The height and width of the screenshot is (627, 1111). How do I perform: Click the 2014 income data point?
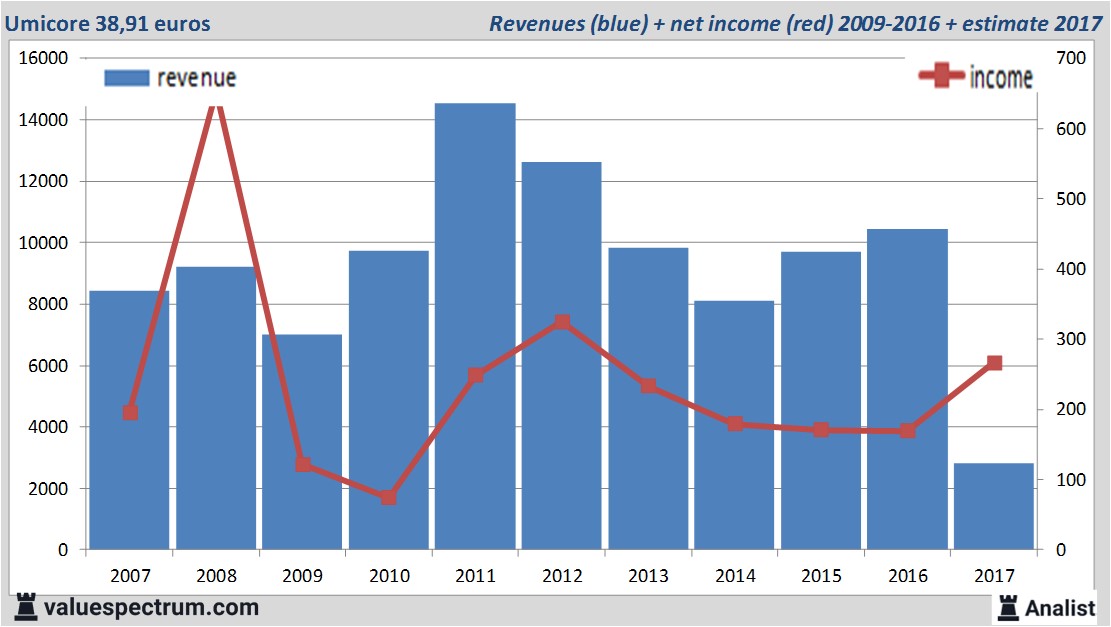pos(735,424)
